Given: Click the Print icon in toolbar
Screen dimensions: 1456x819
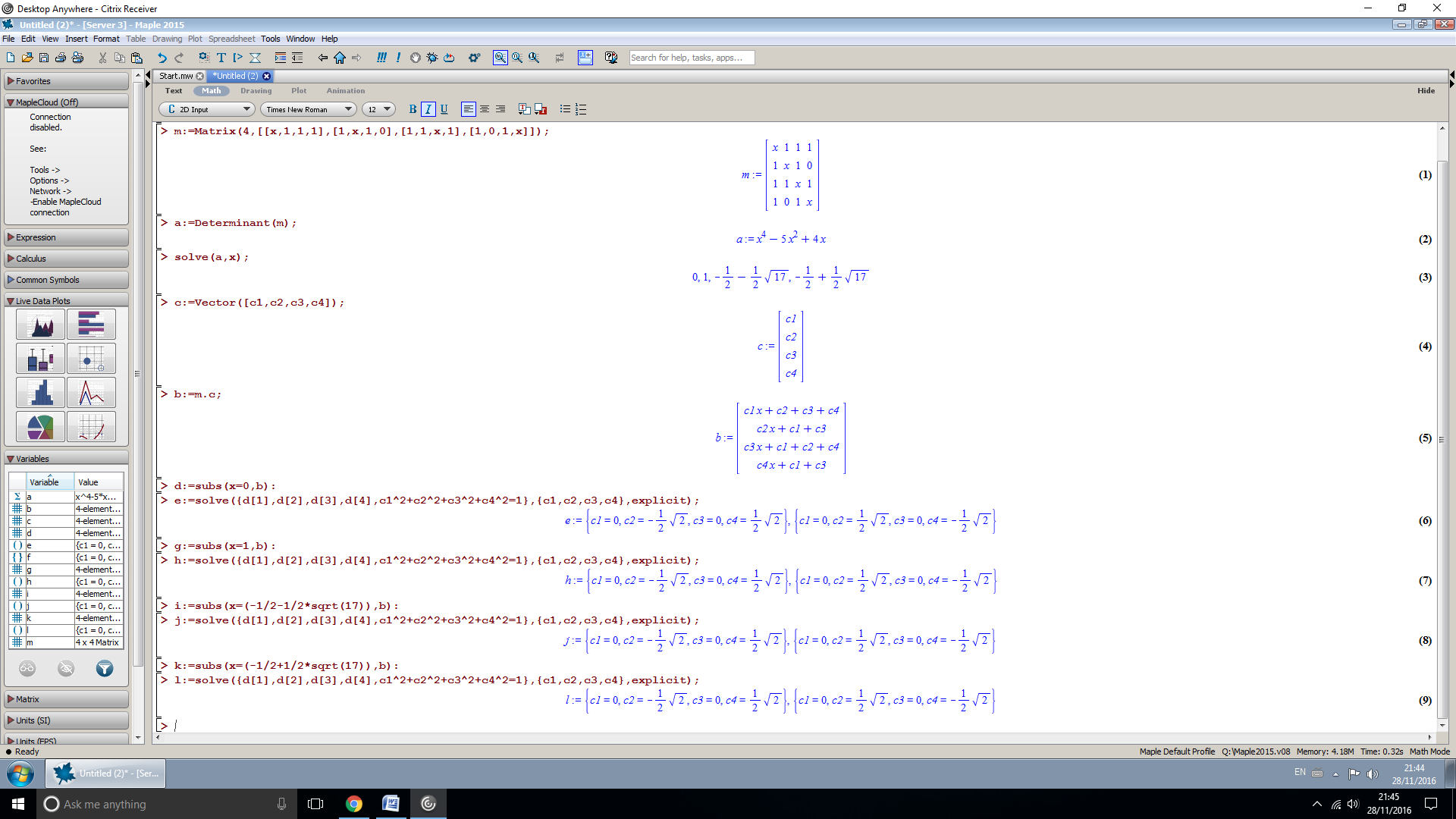Looking at the screenshot, I should click(x=61, y=58).
